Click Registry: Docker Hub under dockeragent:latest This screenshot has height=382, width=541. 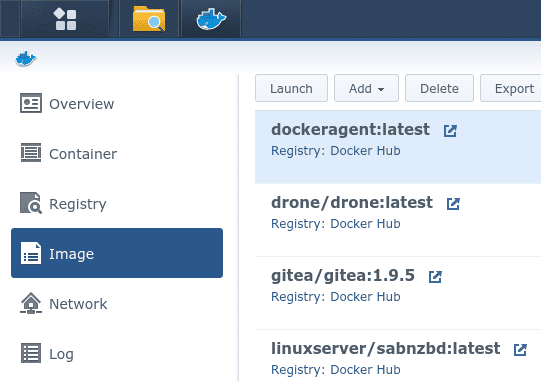pyautogui.click(x=336, y=151)
